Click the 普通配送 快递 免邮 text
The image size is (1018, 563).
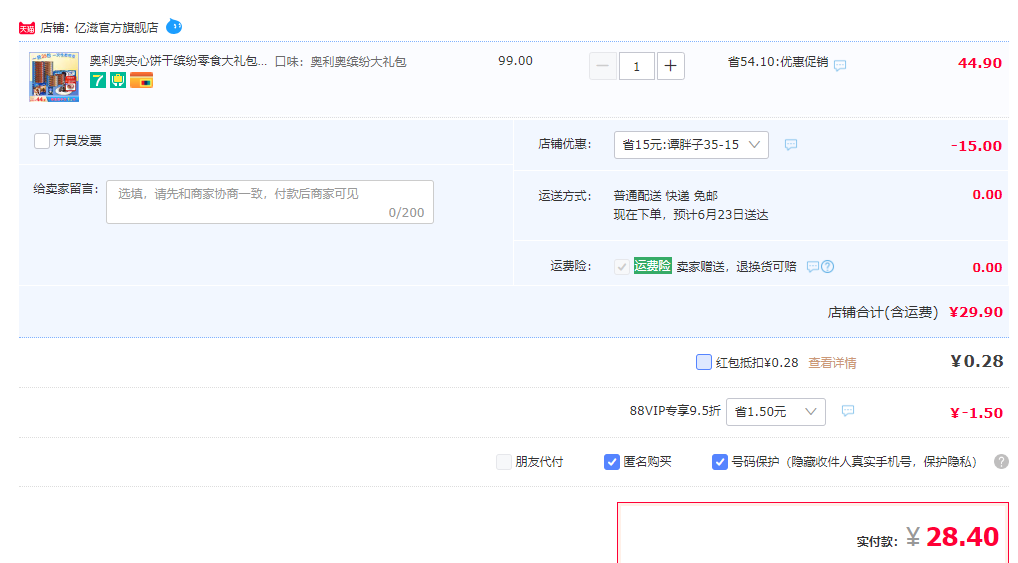coord(665,195)
